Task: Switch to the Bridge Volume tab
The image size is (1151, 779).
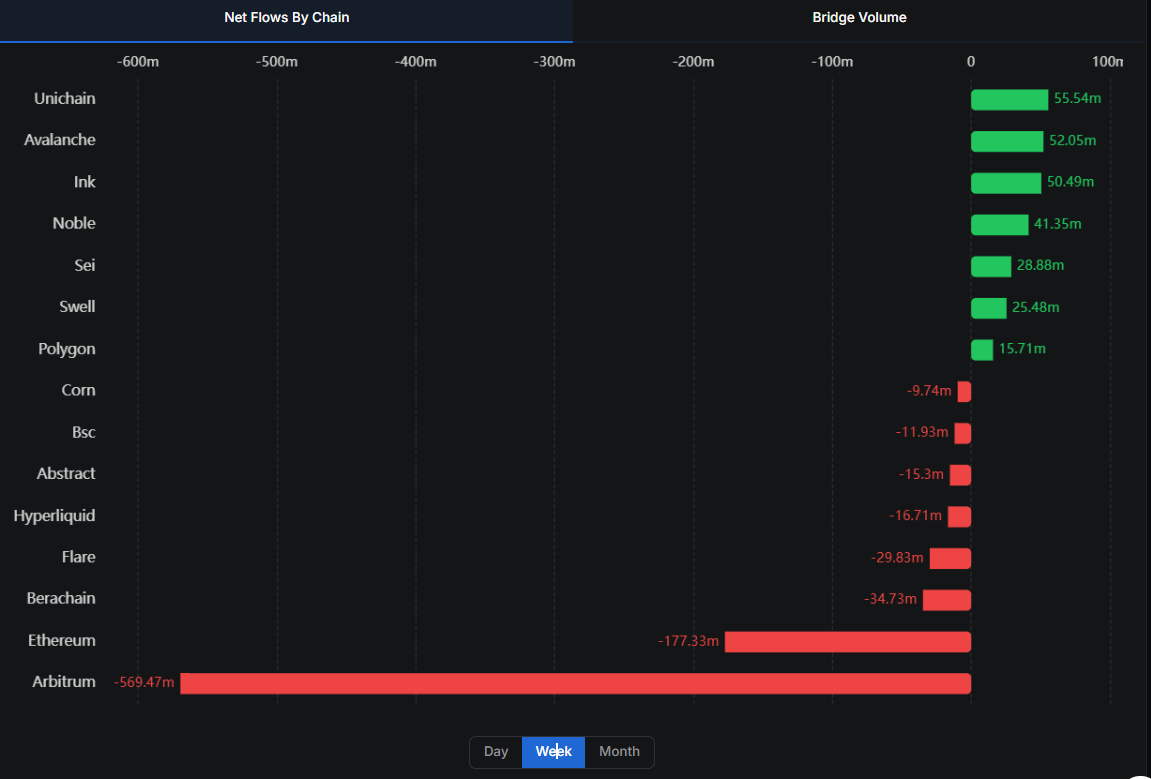Action: point(859,18)
